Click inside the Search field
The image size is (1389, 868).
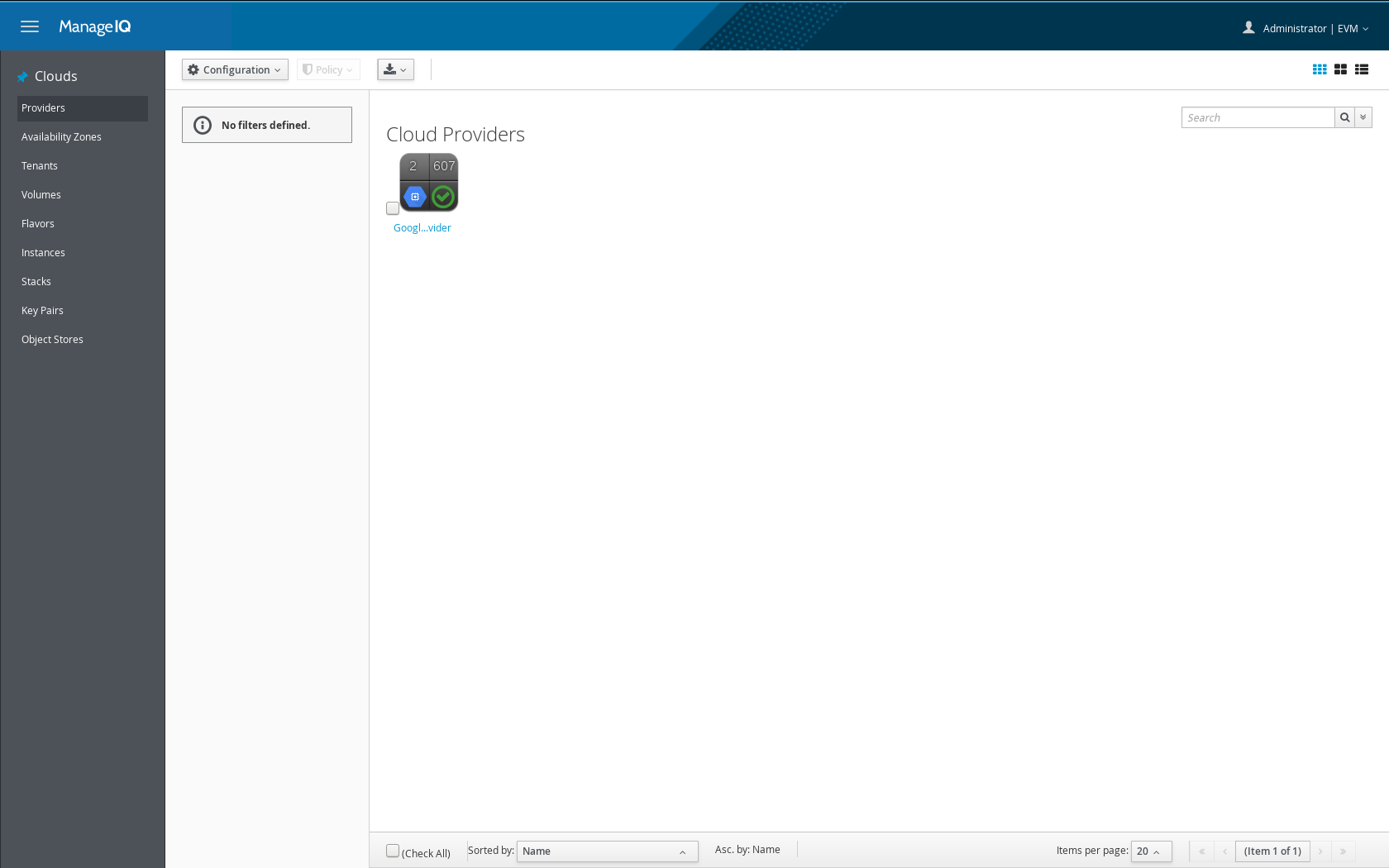(1258, 117)
